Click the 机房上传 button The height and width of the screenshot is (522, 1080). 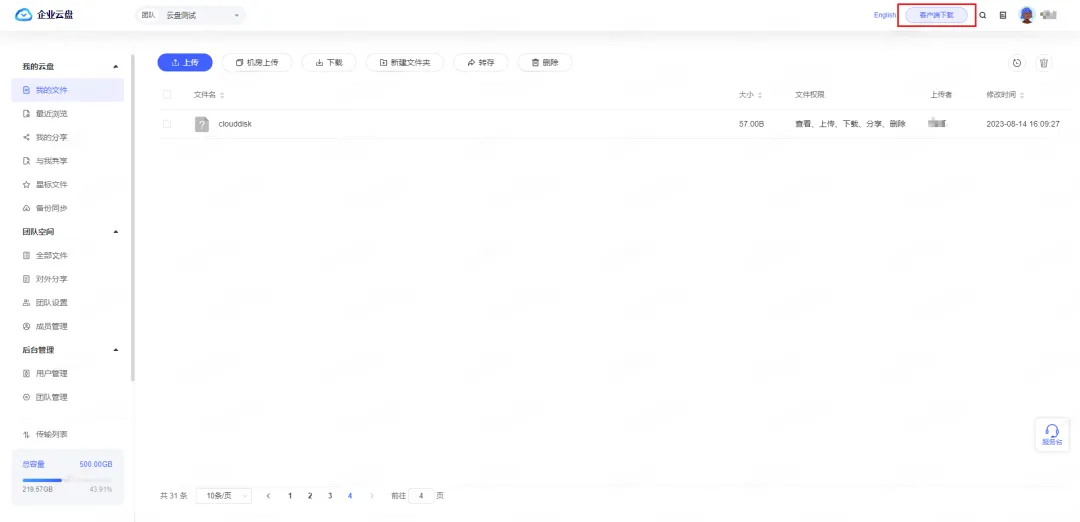pos(258,62)
